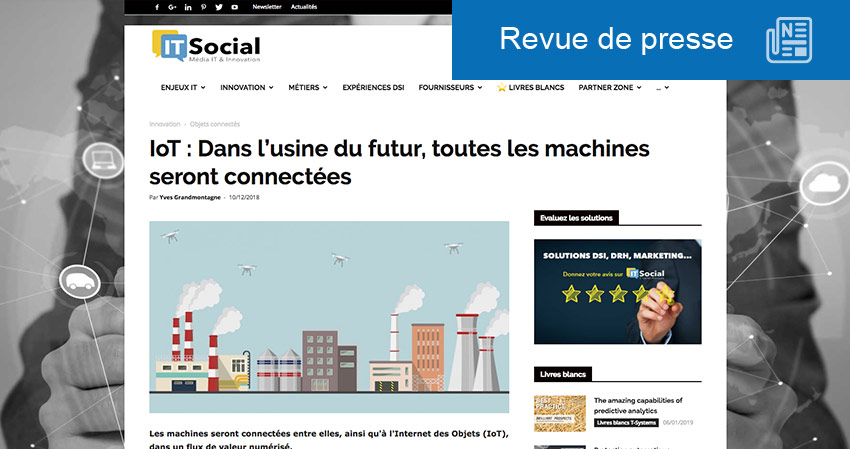Open the Livres Blancs menu item
This screenshot has height=449, width=850.
point(531,88)
